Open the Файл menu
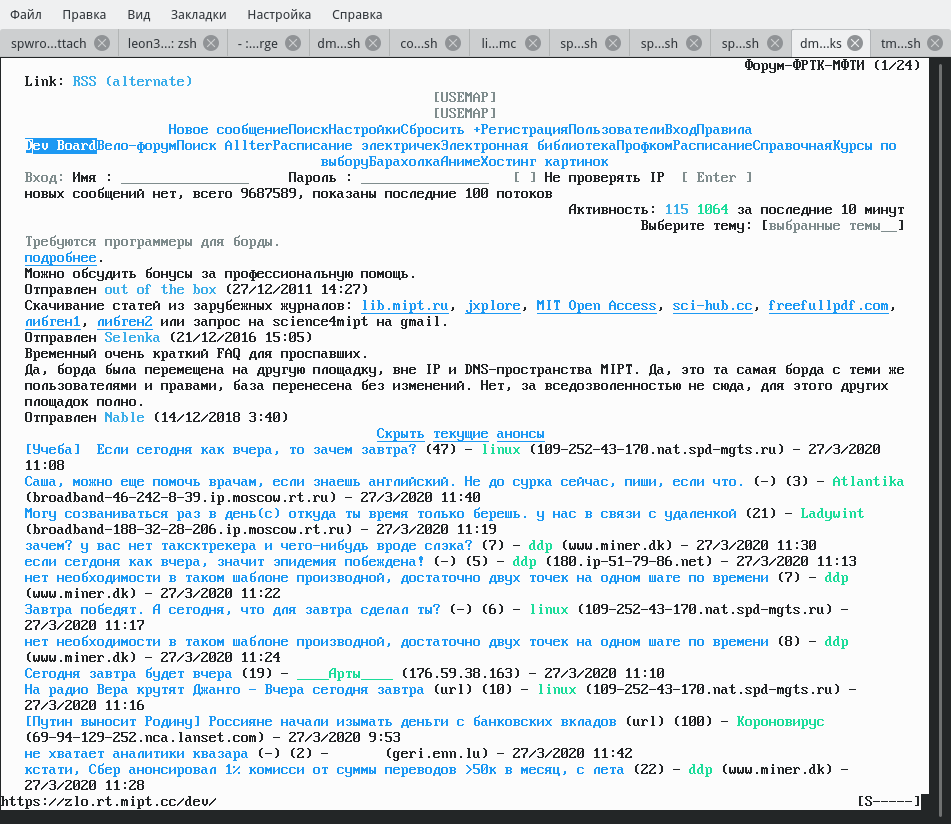951x824 pixels. (26, 15)
